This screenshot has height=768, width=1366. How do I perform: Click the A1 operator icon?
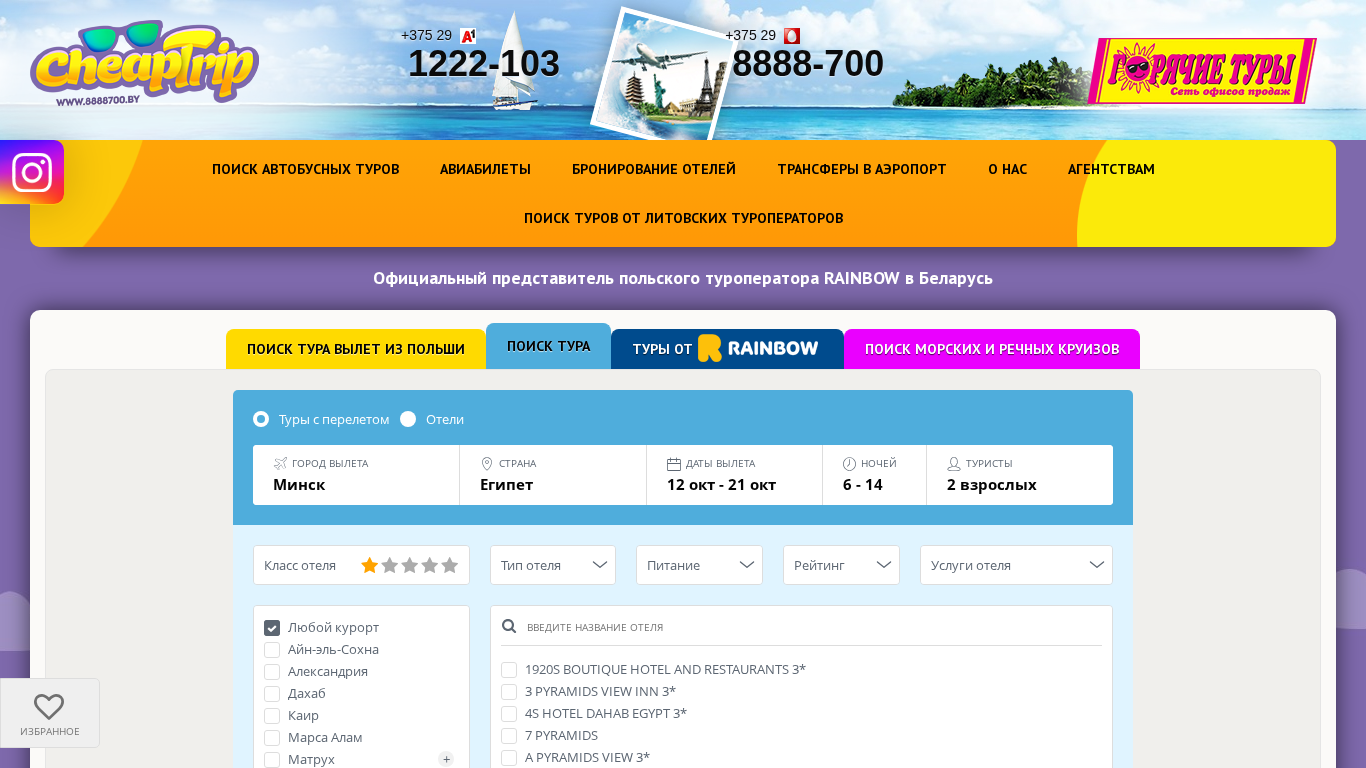point(468,36)
